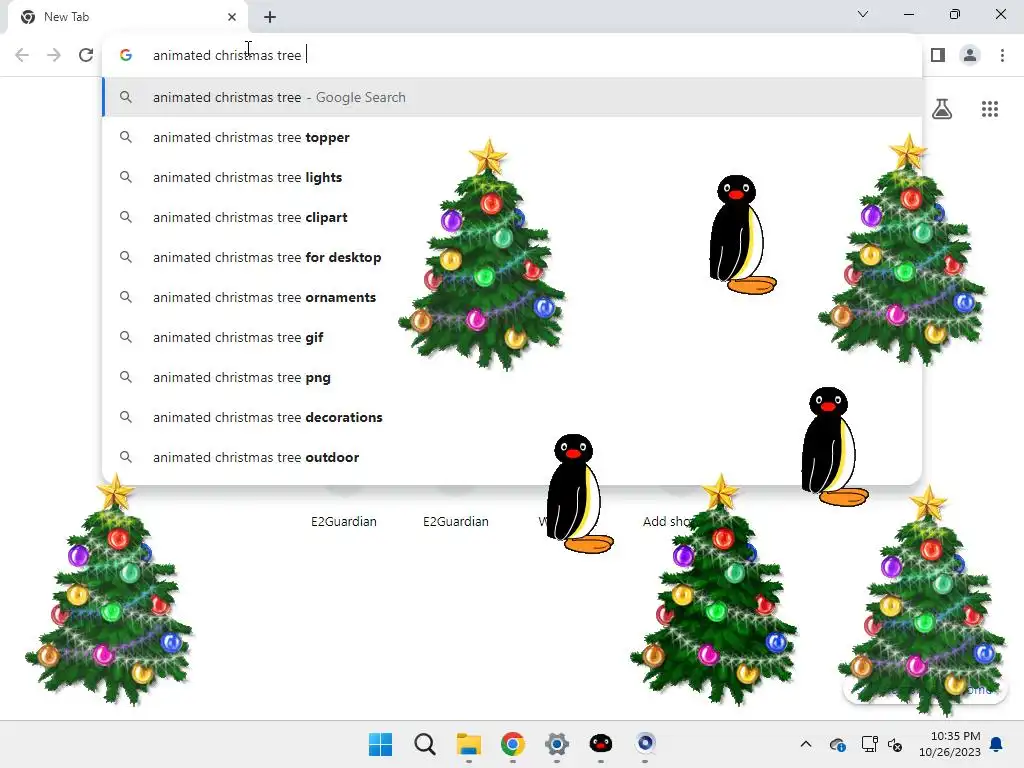Open the network tray icon
The width and height of the screenshot is (1024, 768).
pyautogui.click(x=869, y=744)
